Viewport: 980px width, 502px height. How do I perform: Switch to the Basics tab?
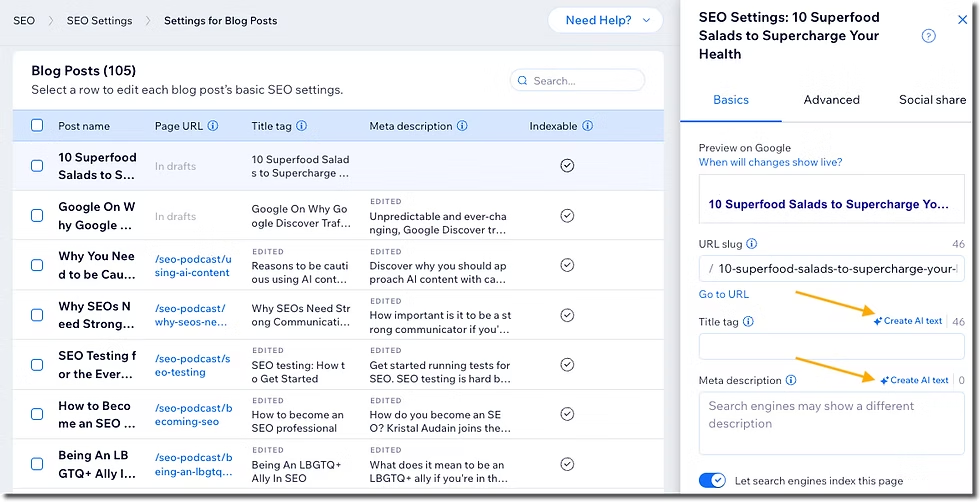click(x=731, y=100)
